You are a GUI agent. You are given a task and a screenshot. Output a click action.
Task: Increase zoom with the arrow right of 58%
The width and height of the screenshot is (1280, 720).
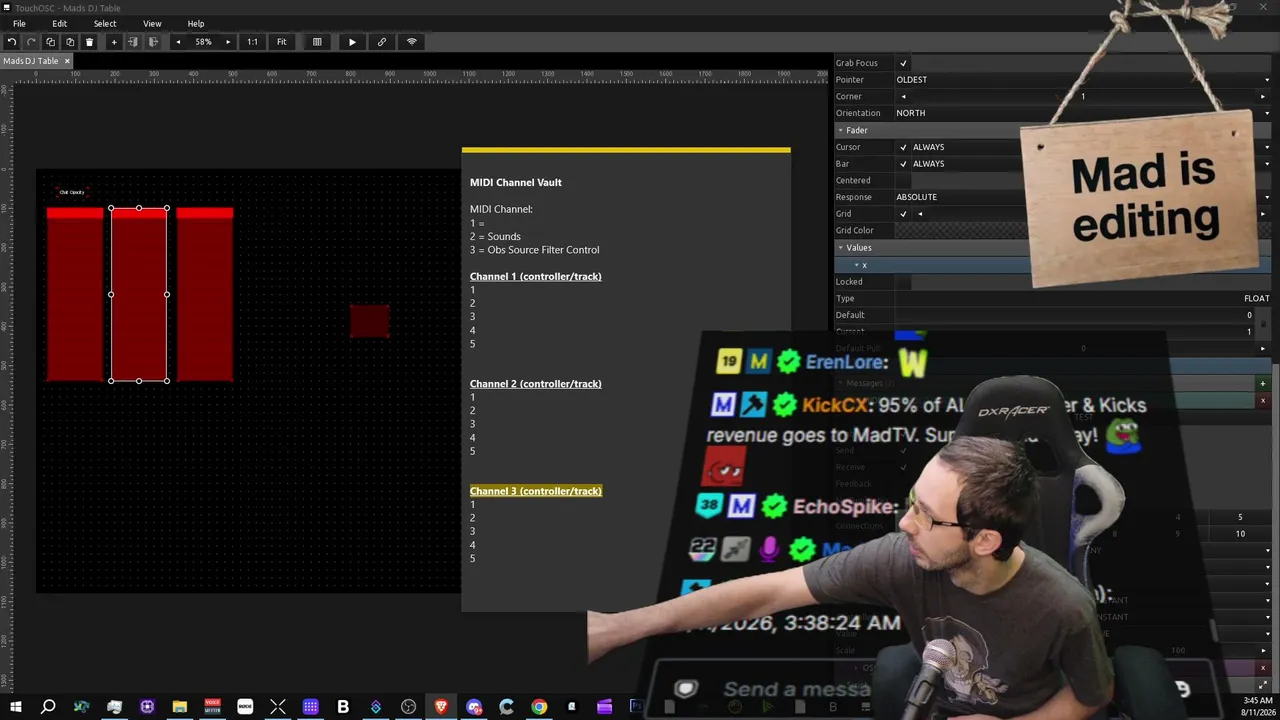click(x=228, y=42)
